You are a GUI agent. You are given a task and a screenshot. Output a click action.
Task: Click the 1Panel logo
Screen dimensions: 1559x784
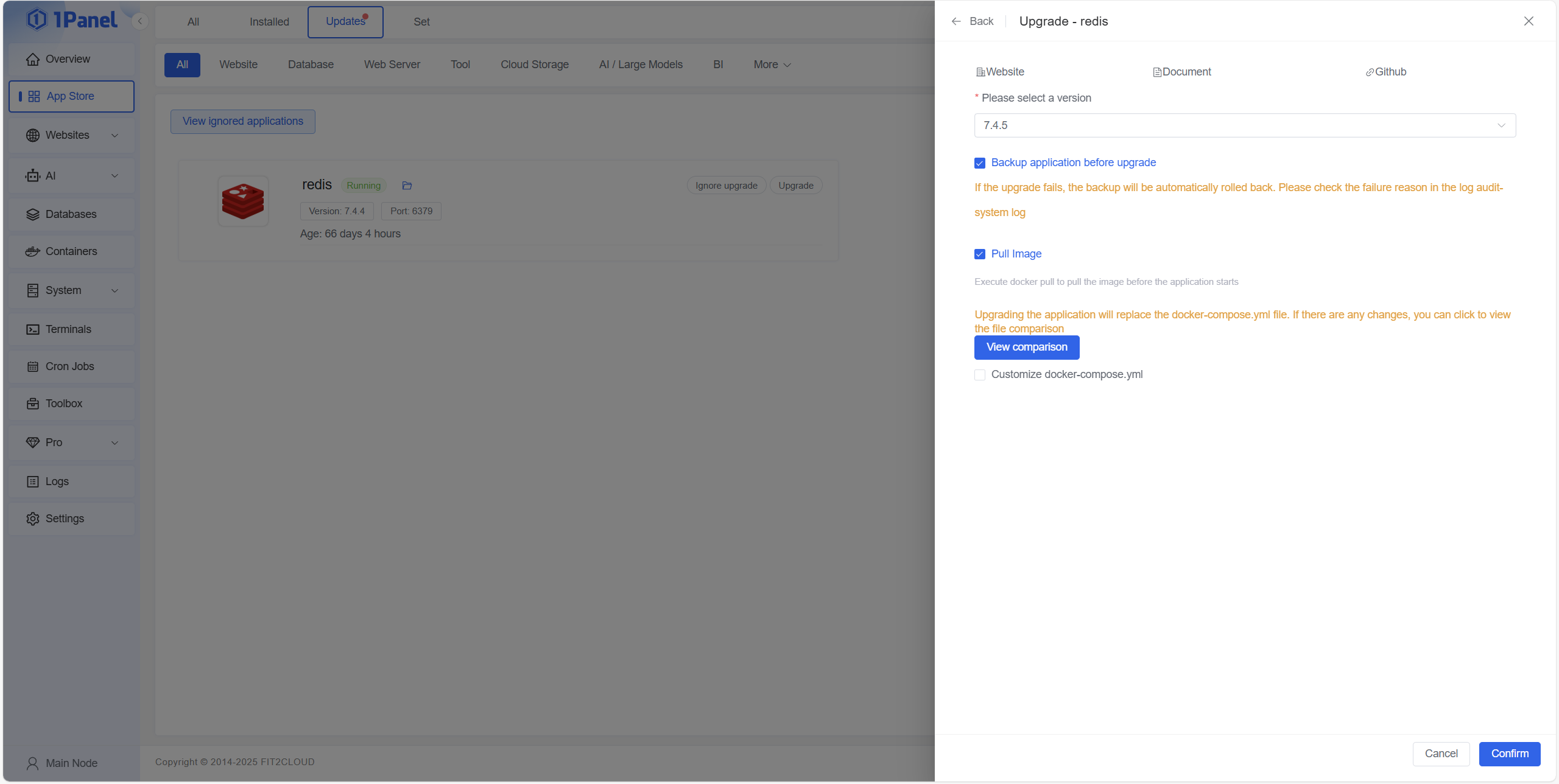[x=72, y=20]
